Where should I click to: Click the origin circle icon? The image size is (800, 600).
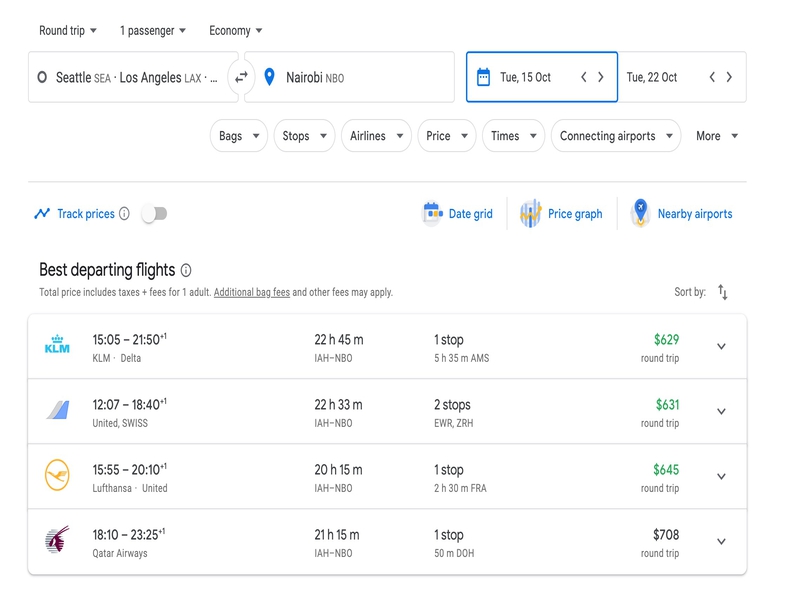coord(42,77)
